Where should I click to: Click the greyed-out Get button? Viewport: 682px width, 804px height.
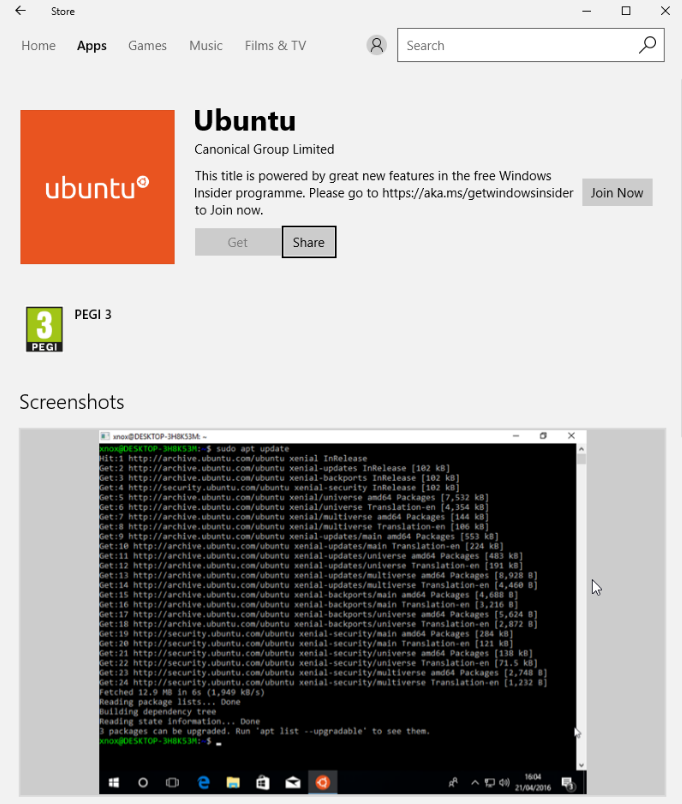point(238,242)
